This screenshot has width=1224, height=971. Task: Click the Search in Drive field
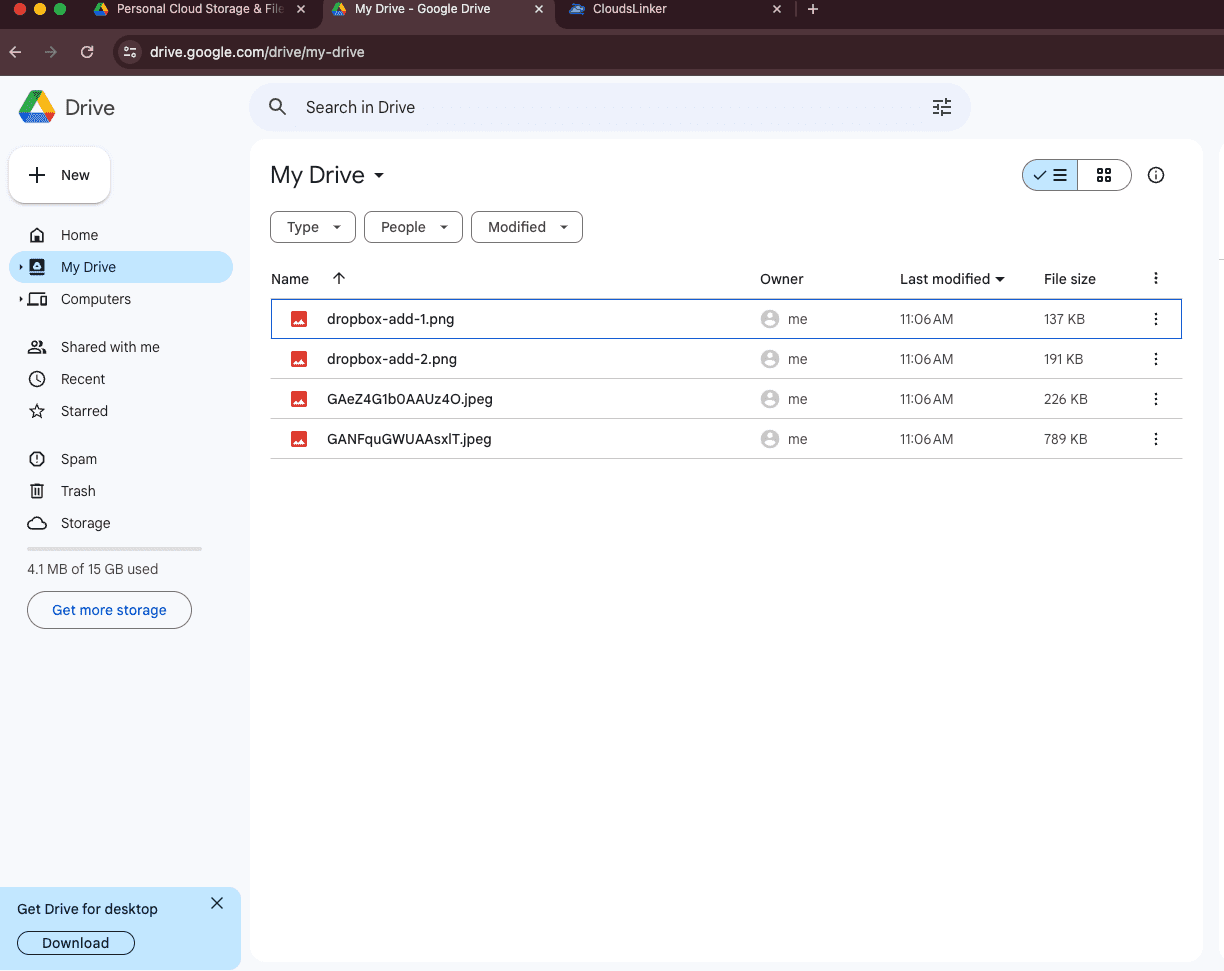point(610,107)
